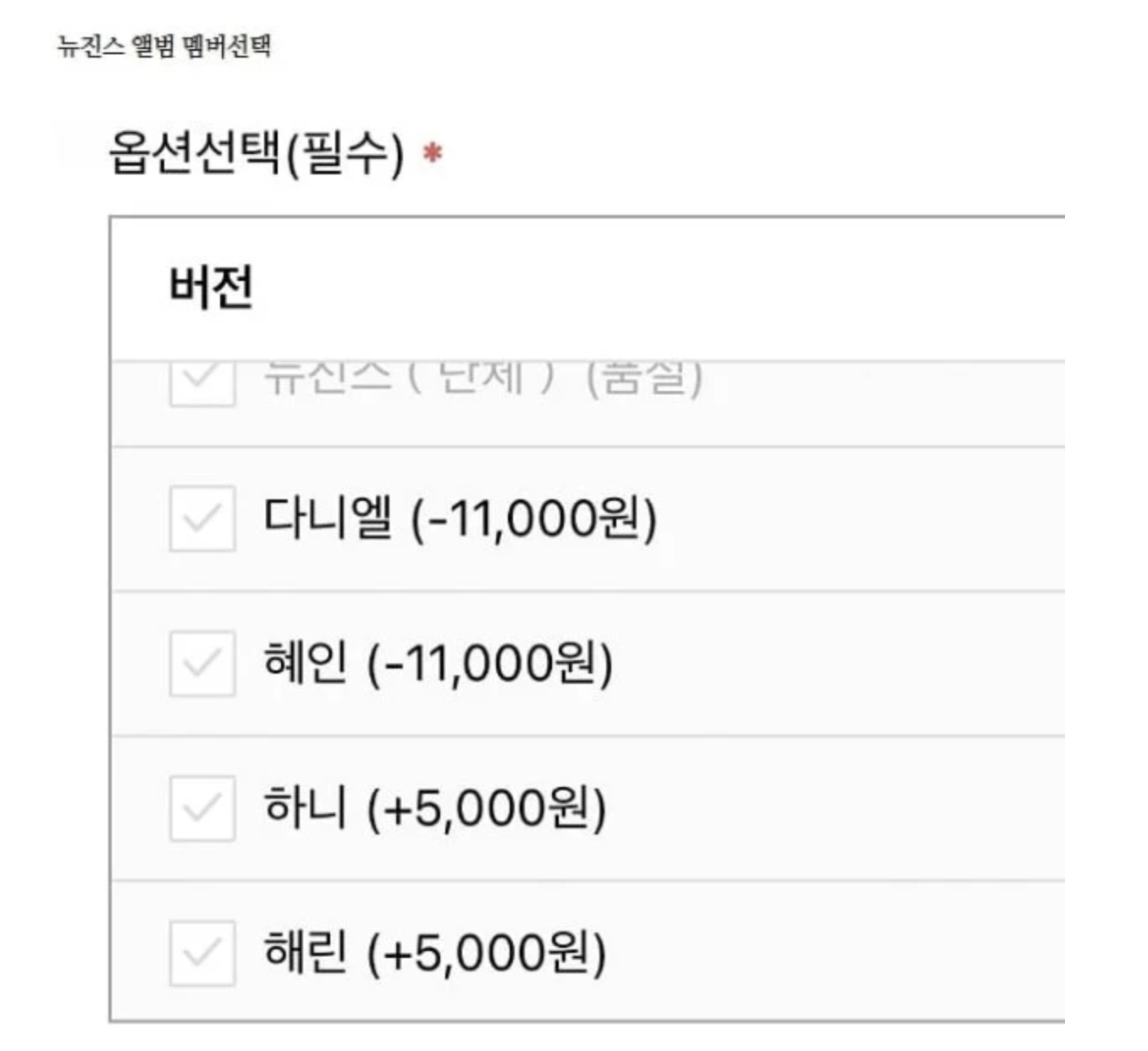Viewport: 1148px width, 1051px height.
Task: Click the red required asterisk
Action: (x=433, y=154)
